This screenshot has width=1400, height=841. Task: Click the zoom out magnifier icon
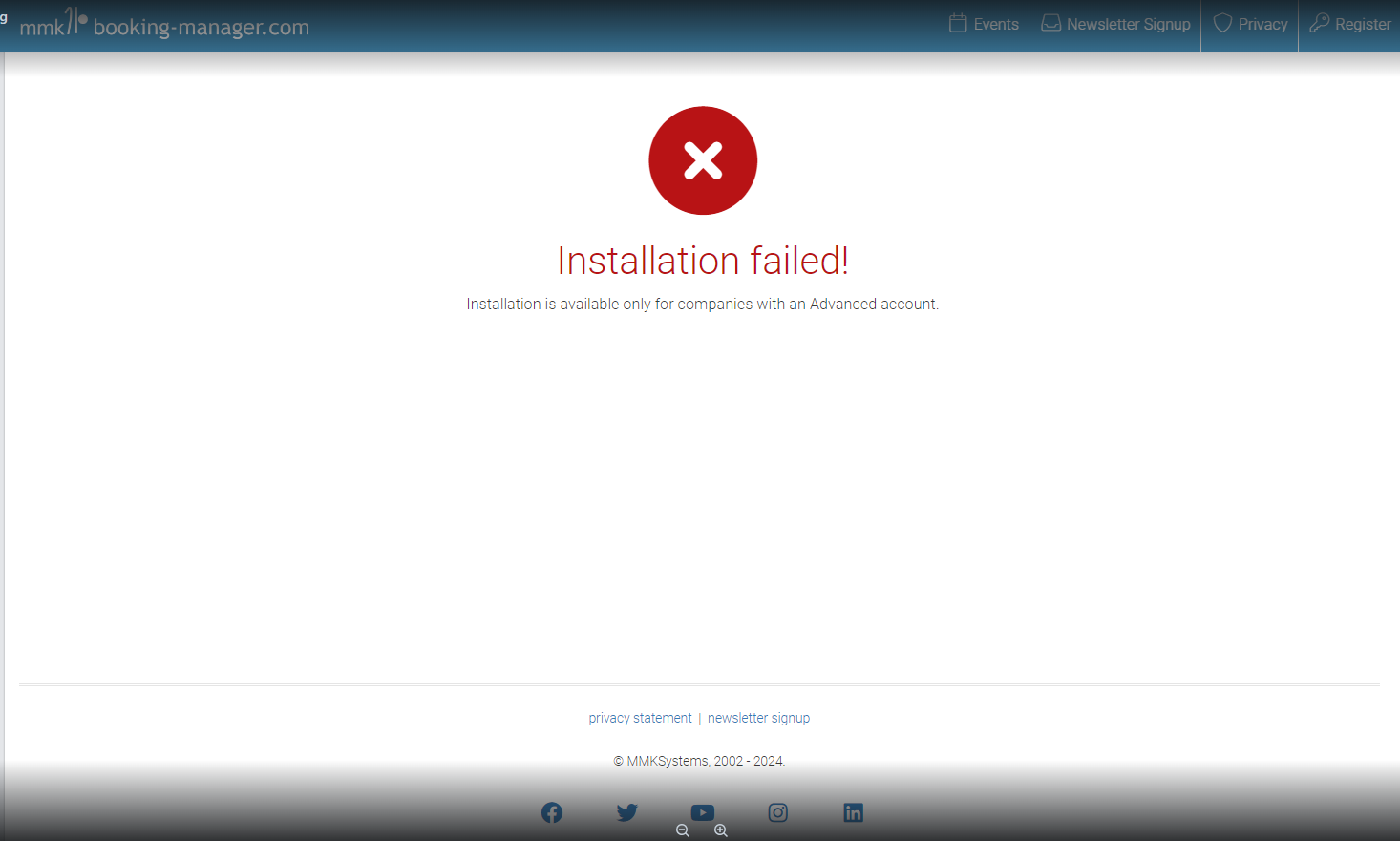683,830
